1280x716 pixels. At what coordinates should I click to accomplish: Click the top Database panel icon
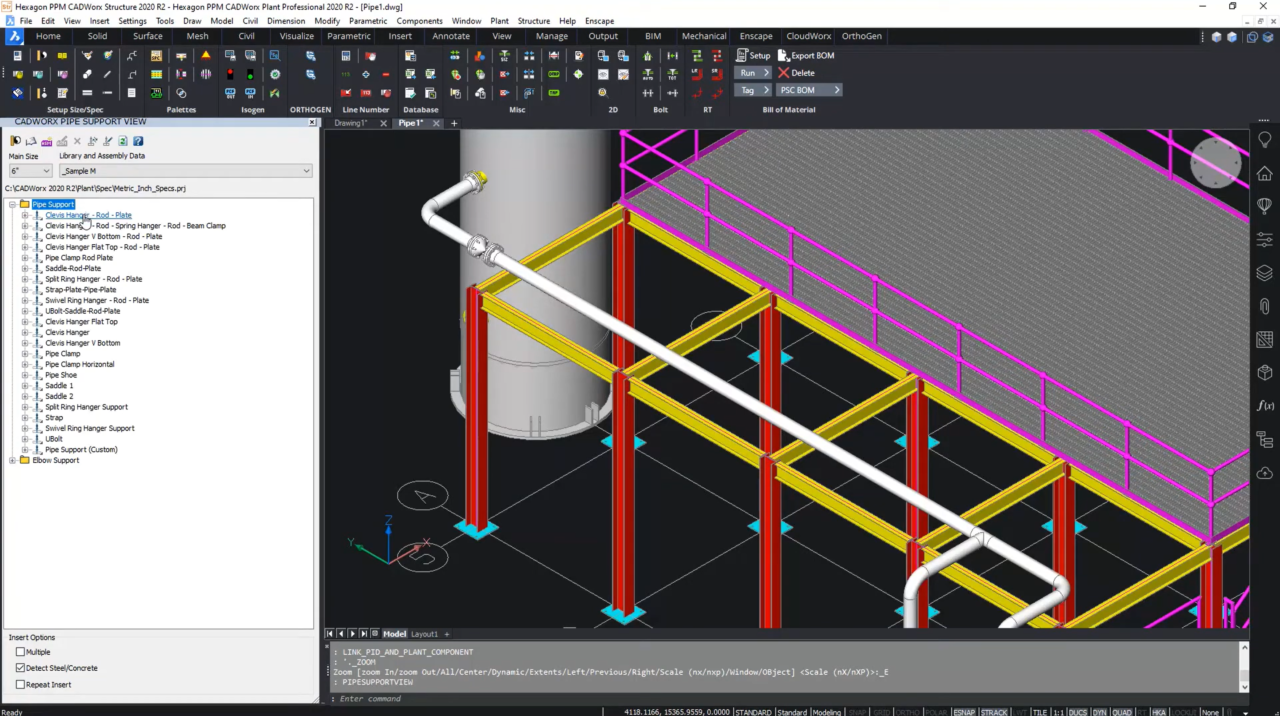click(410, 55)
